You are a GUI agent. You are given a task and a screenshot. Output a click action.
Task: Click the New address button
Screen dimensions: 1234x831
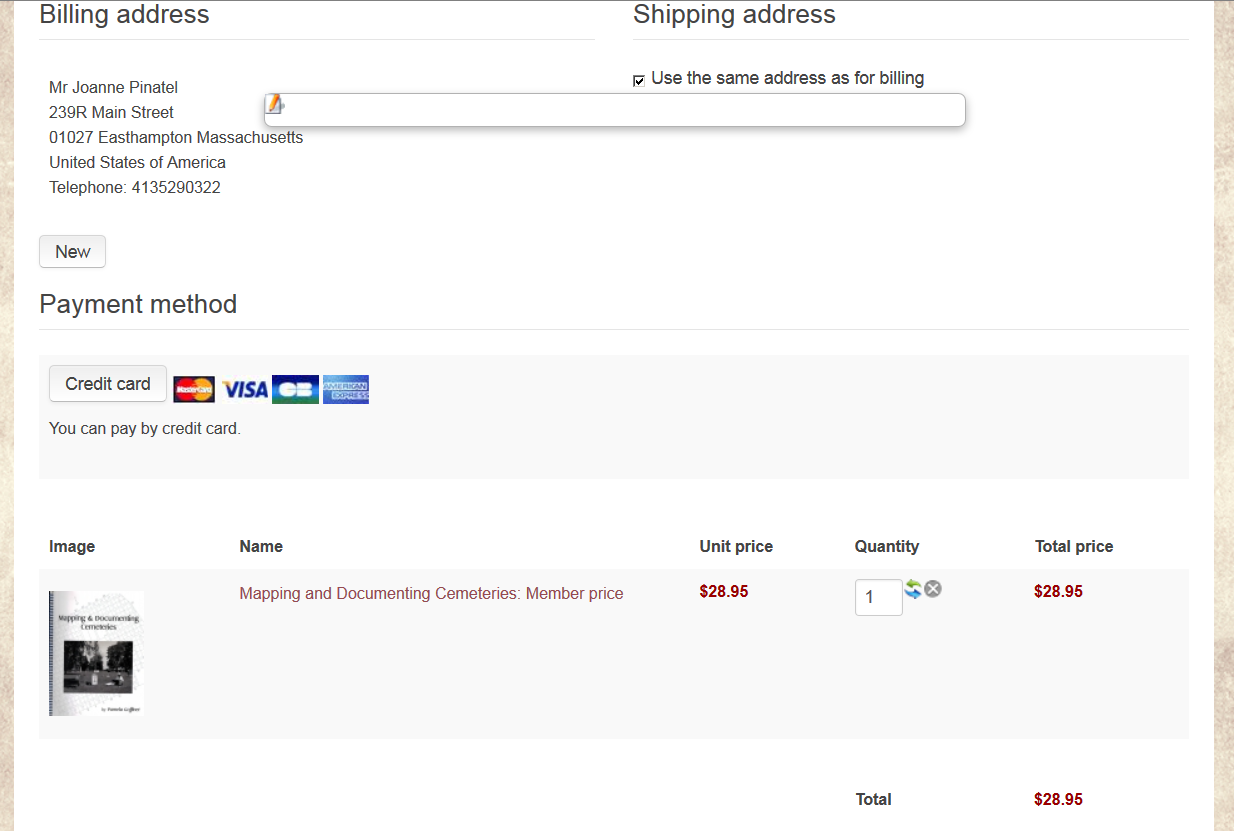(72, 252)
